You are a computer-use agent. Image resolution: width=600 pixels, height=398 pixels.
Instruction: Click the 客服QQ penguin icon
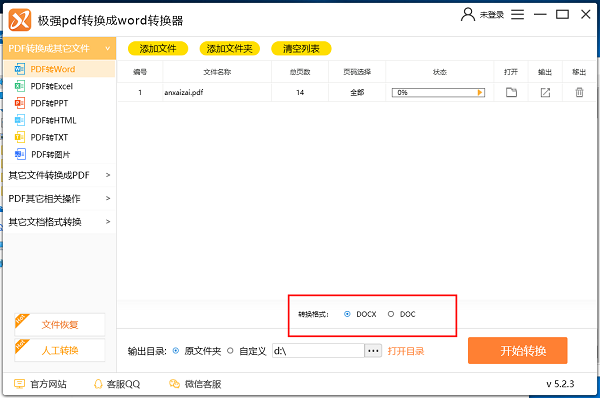pos(98,384)
